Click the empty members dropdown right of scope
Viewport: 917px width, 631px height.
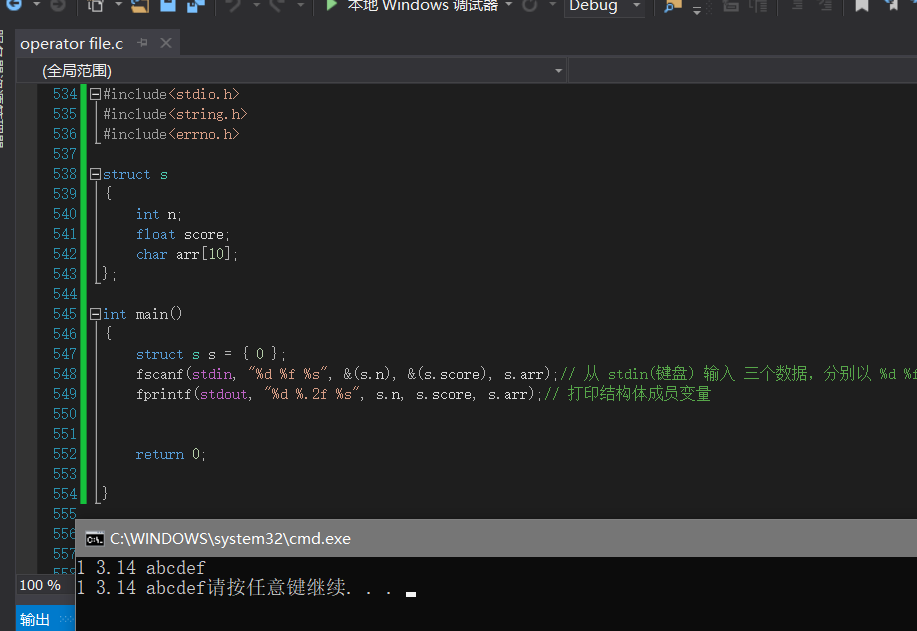point(743,71)
